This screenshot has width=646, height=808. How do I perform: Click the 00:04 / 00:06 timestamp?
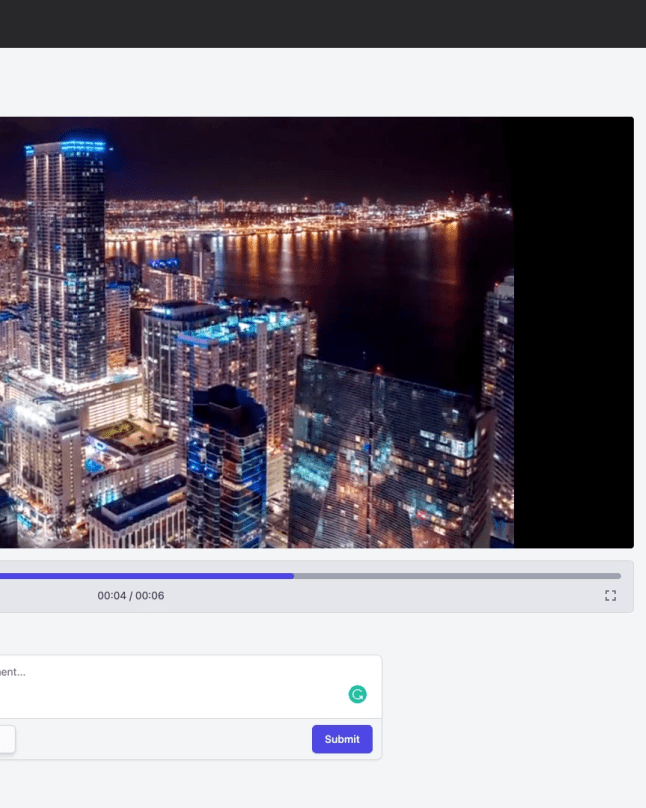(x=130, y=596)
